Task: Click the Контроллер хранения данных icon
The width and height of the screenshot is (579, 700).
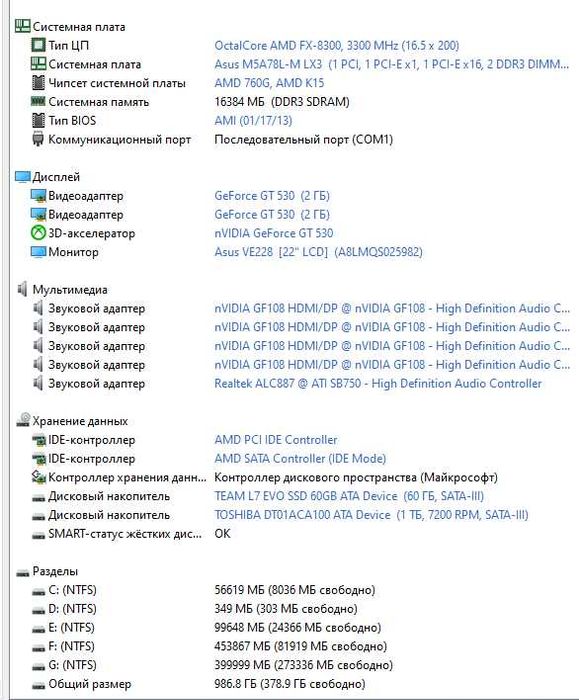Action: coord(39,477)
